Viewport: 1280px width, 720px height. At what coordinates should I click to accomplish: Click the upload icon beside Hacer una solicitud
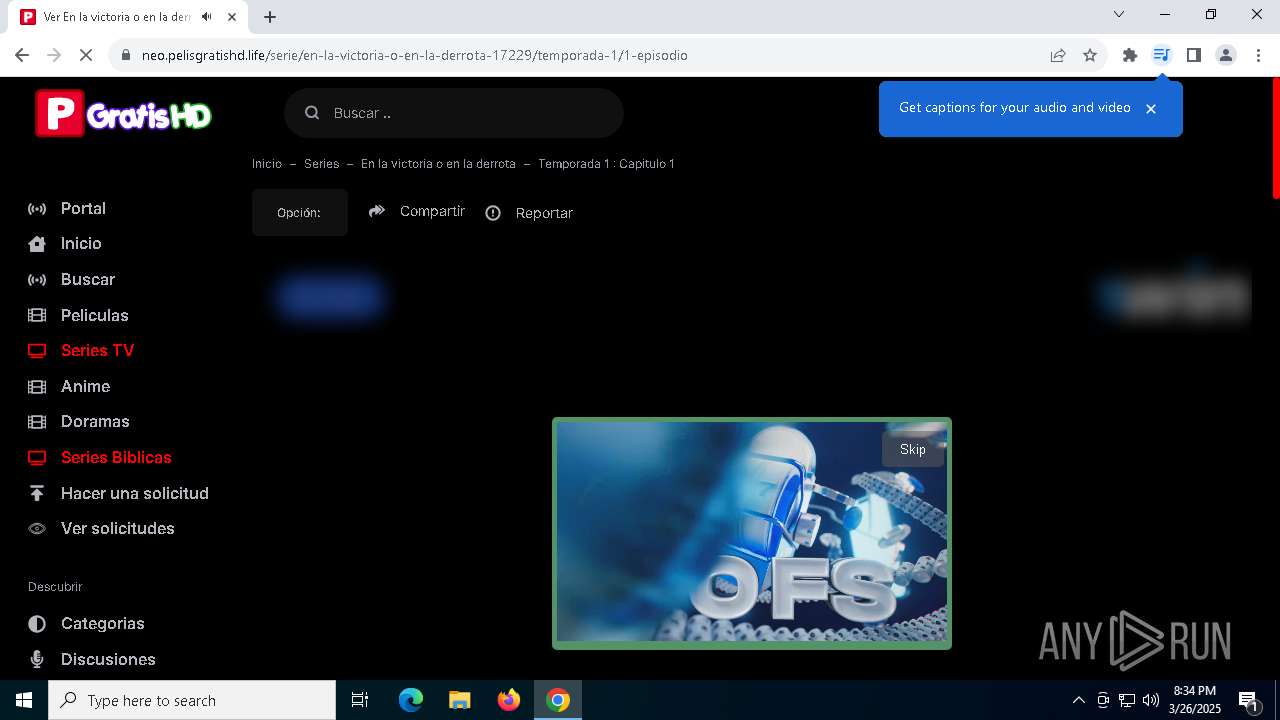coord(37,493)
